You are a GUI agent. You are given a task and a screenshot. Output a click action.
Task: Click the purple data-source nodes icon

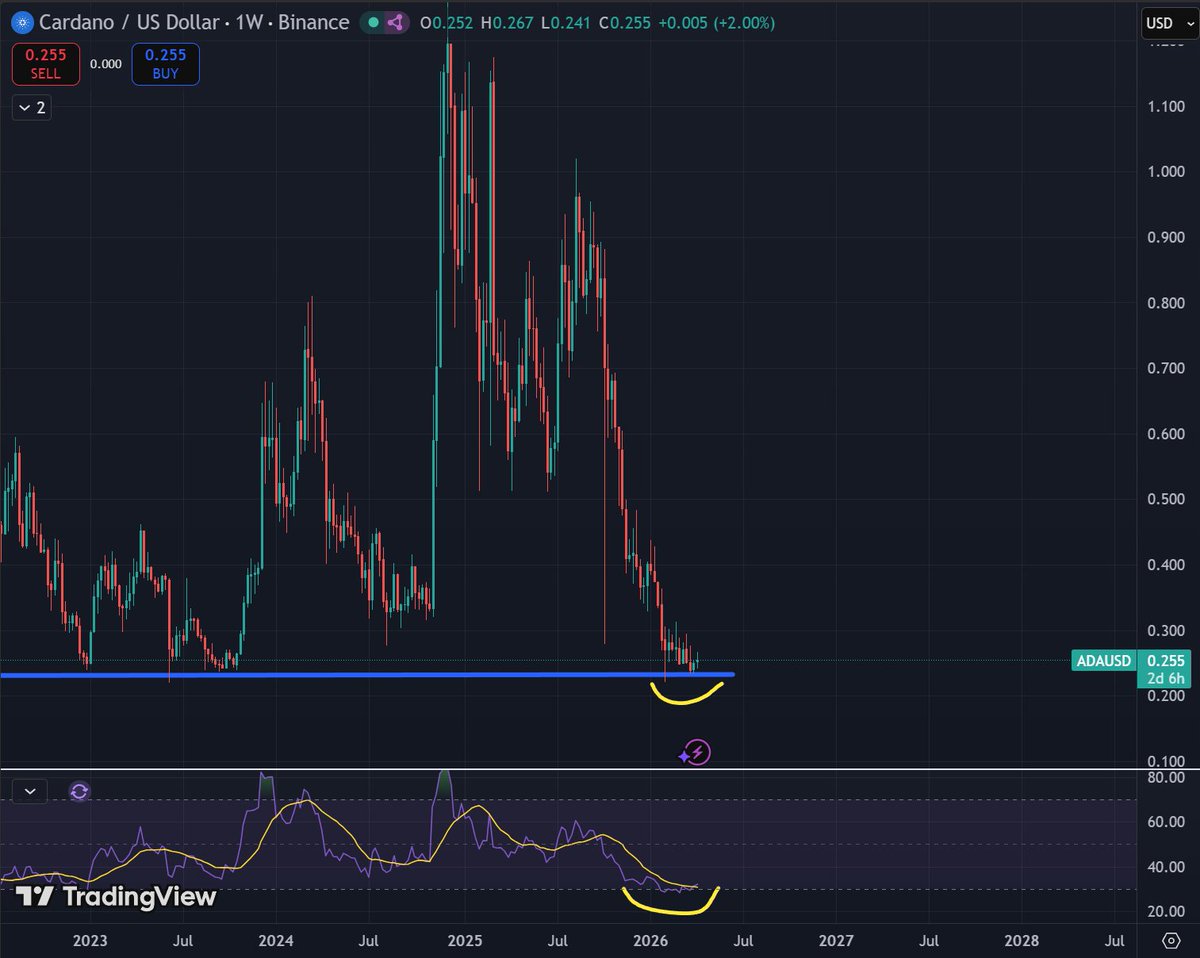[x=395, y=22]
